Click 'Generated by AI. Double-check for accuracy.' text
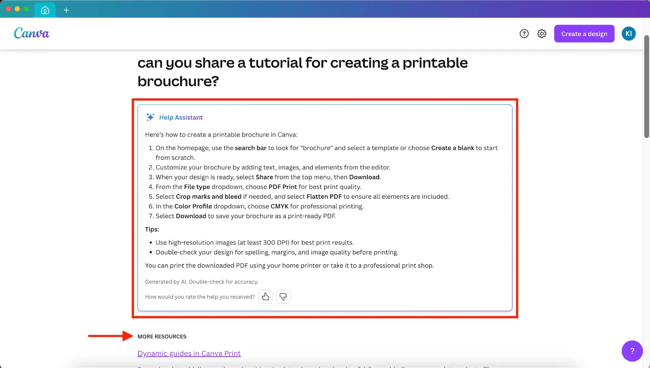This screenshot has height=368, width=650. (x=201, y=282)
